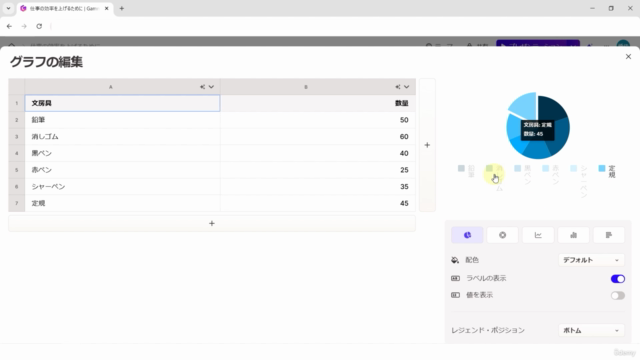Viewport: 640px width, 360px height.
Task: Click the ラベルの表示 label icon
Action: (456, 278)
